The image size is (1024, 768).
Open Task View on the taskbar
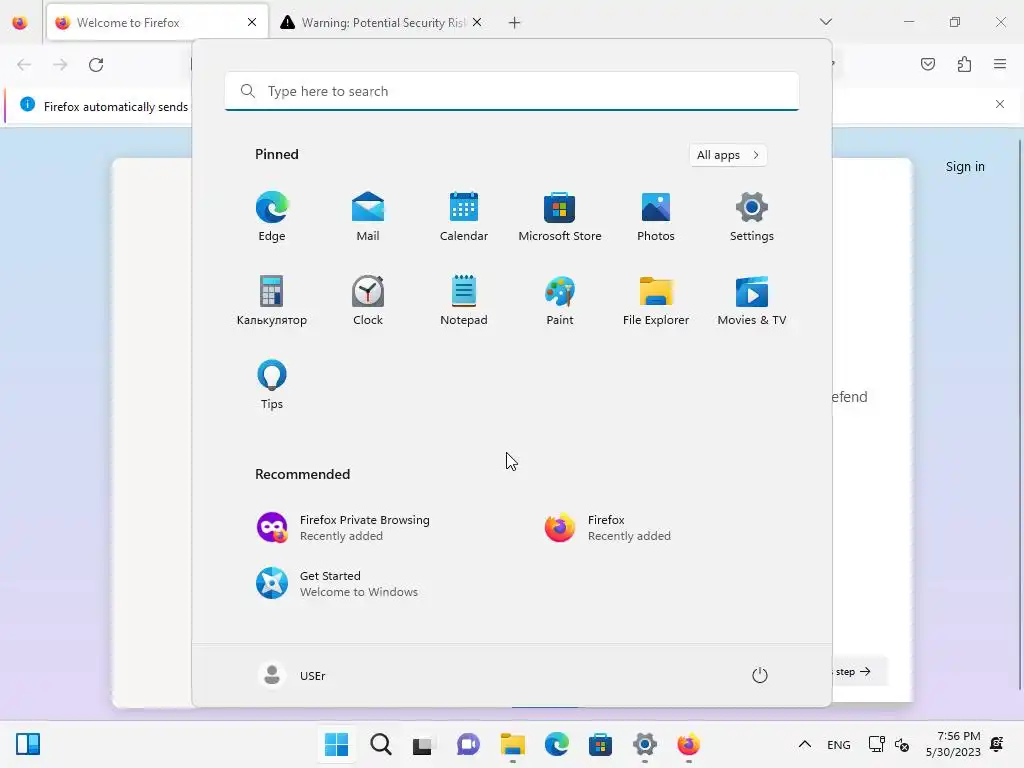[x=423, y=744]
